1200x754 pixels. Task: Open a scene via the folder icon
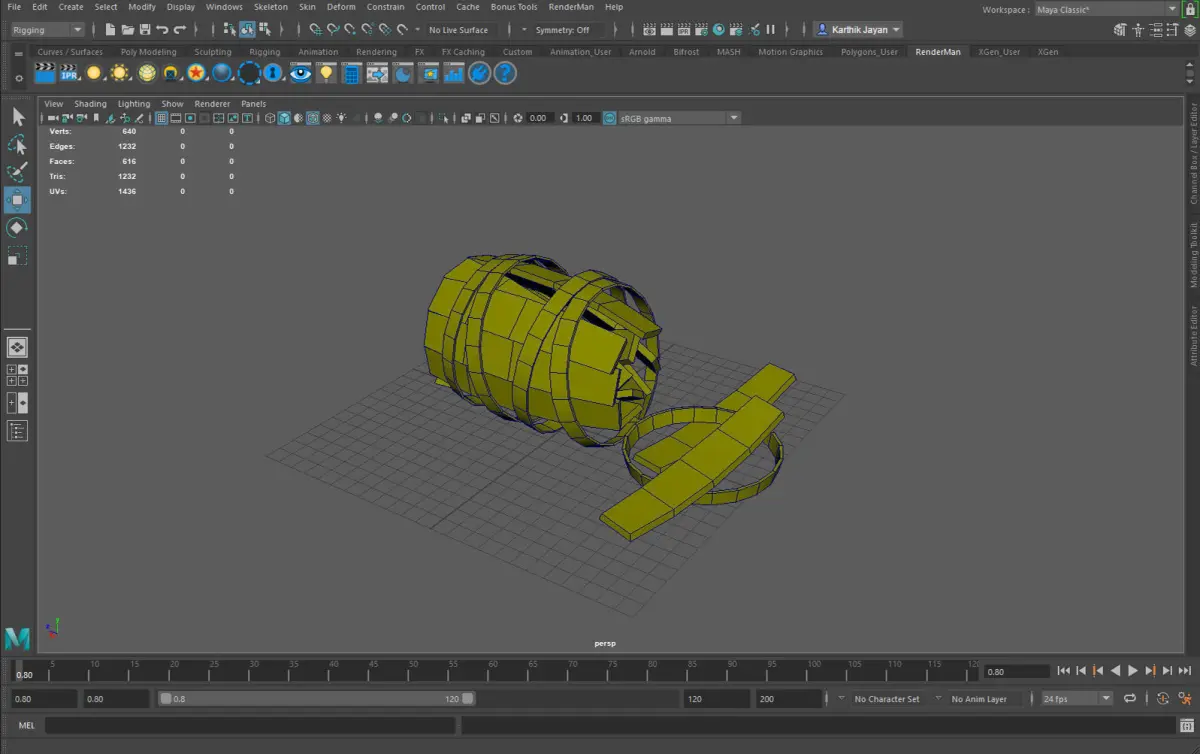(x=127, y=30)
